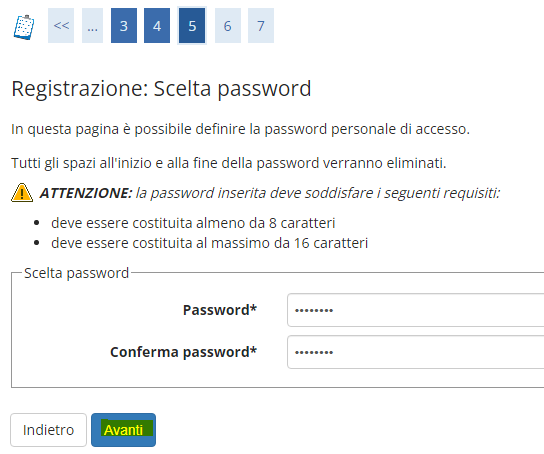Click the Conferma password* label
This screenshot has height=454, width=544.
click(x=183, y=352)
